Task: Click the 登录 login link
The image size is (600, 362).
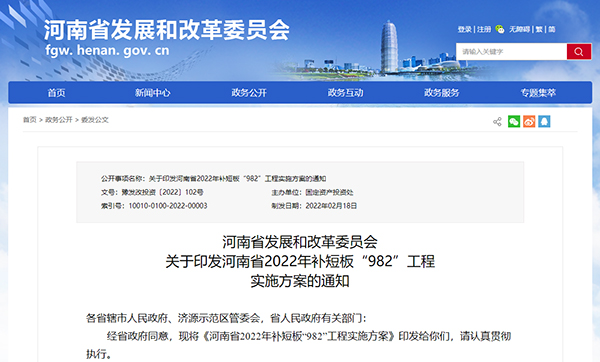Action: (465, 29)
